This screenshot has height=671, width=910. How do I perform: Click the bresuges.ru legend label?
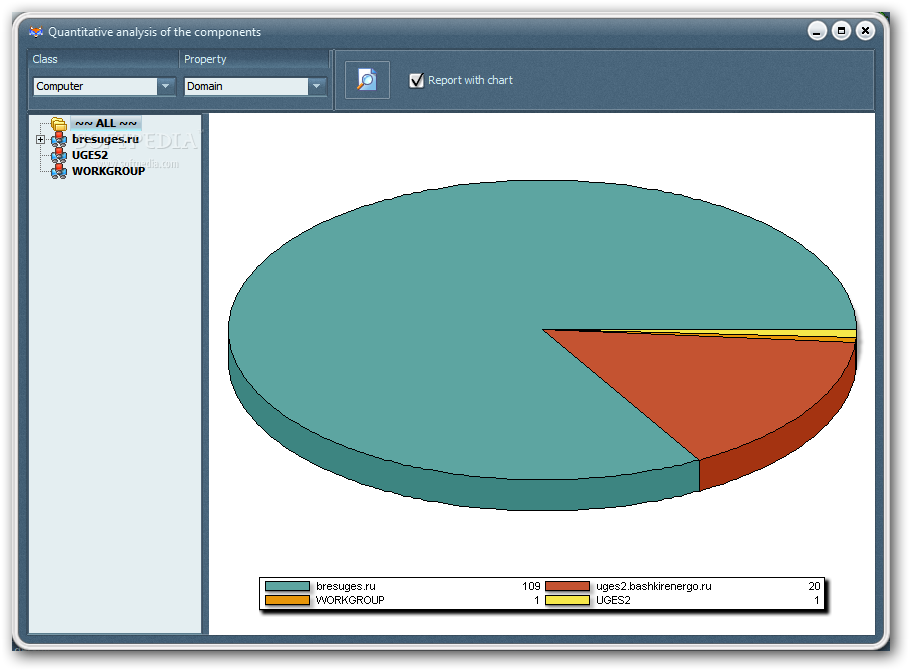pyautogui.click(x=346, y=586)
